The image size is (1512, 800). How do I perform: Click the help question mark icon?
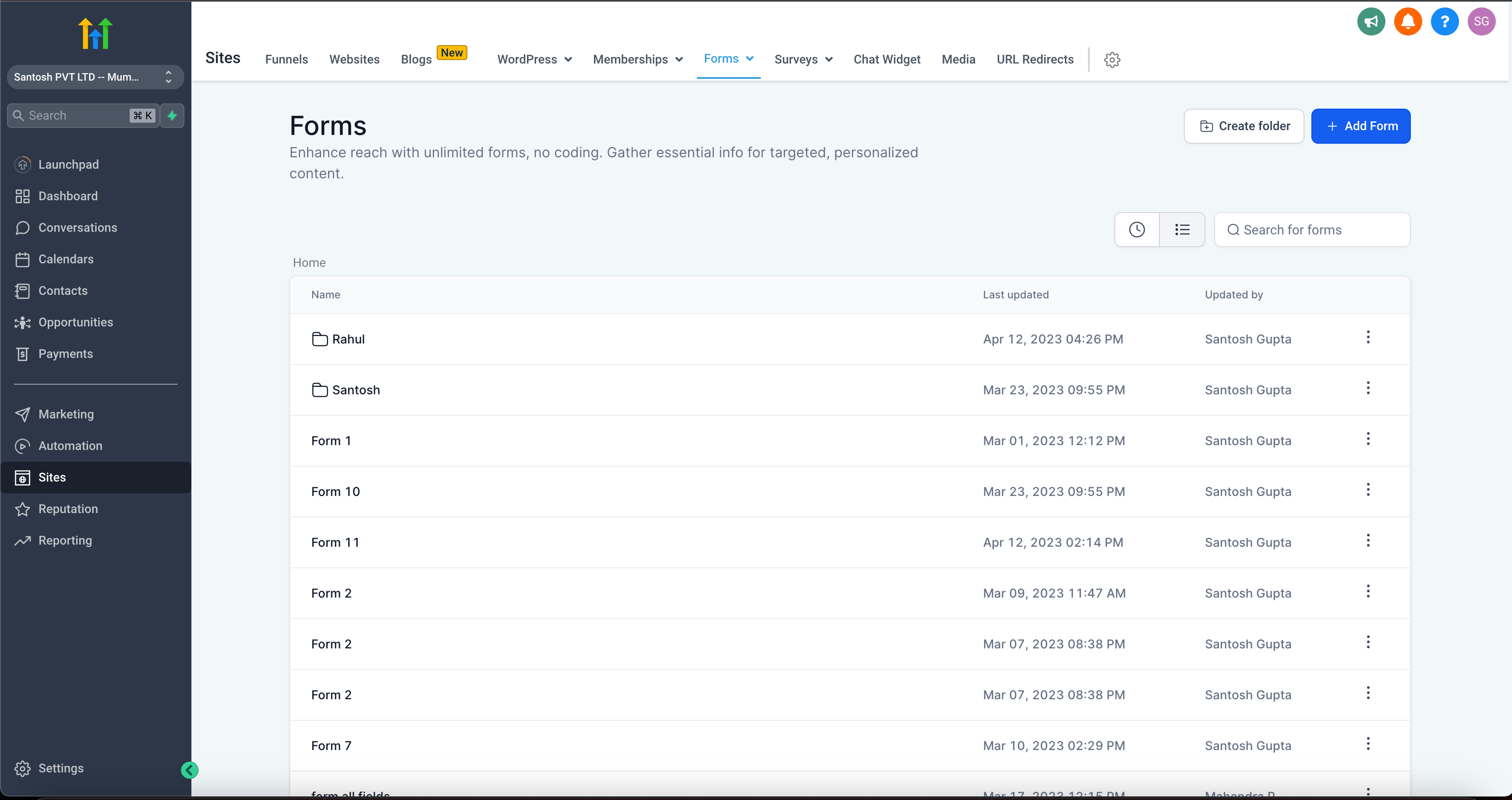pyautogui.click(x=1445, y=21)
